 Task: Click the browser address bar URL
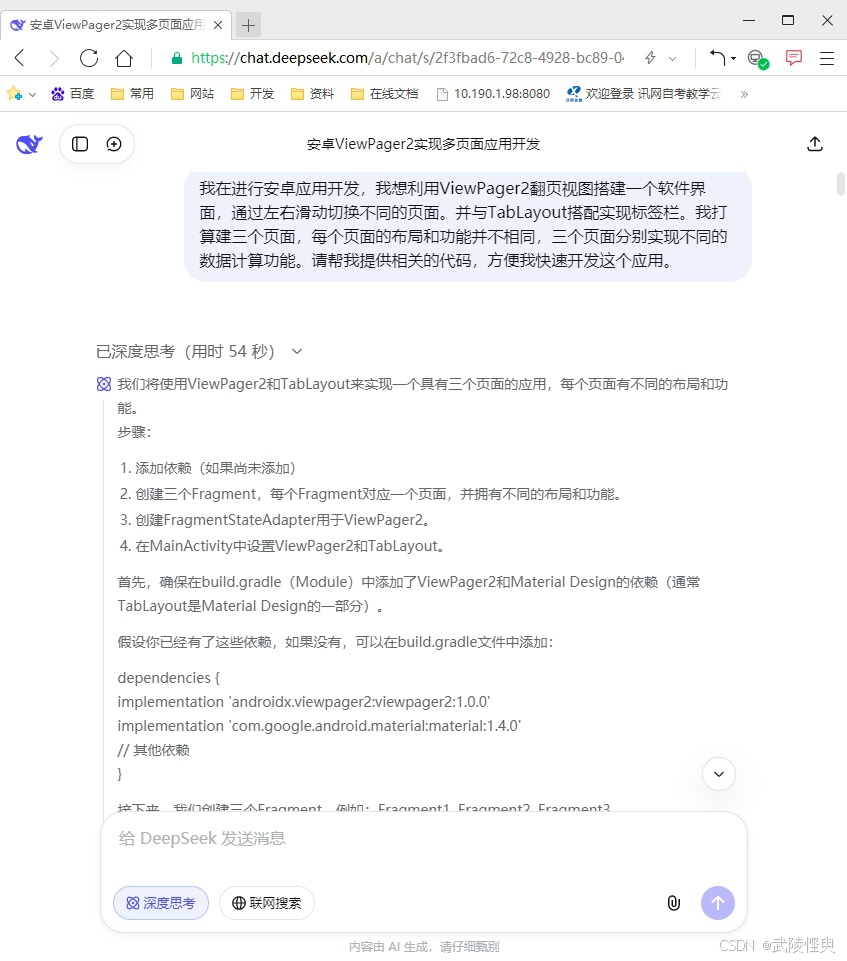pos(408,58)
